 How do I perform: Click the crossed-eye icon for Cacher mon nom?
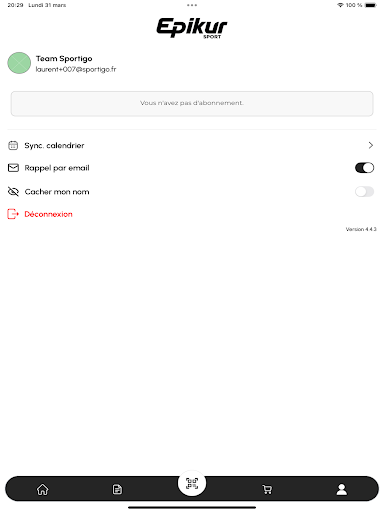coord(13,192)
